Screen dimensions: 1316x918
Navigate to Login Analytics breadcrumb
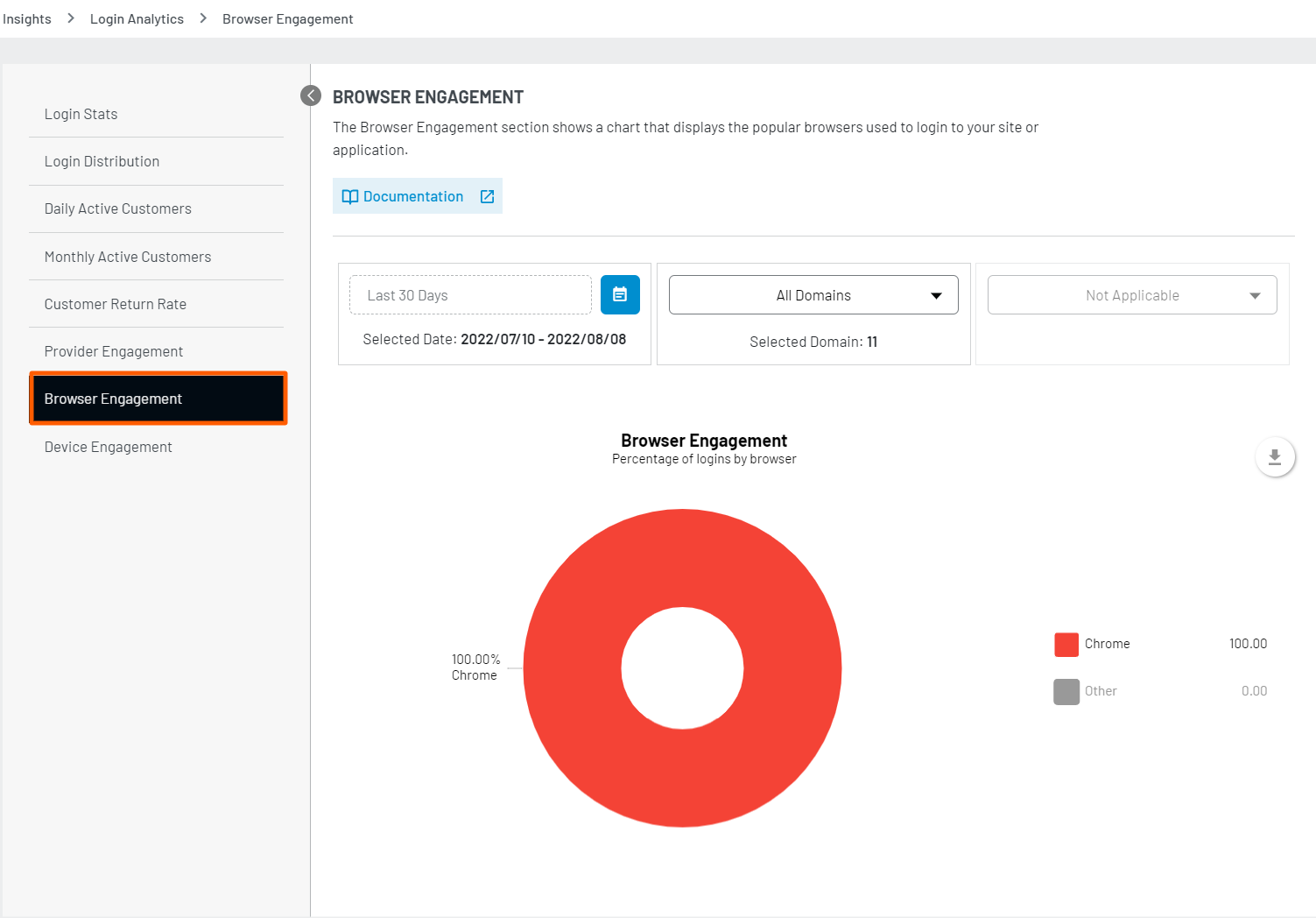(x=137, y=19)
